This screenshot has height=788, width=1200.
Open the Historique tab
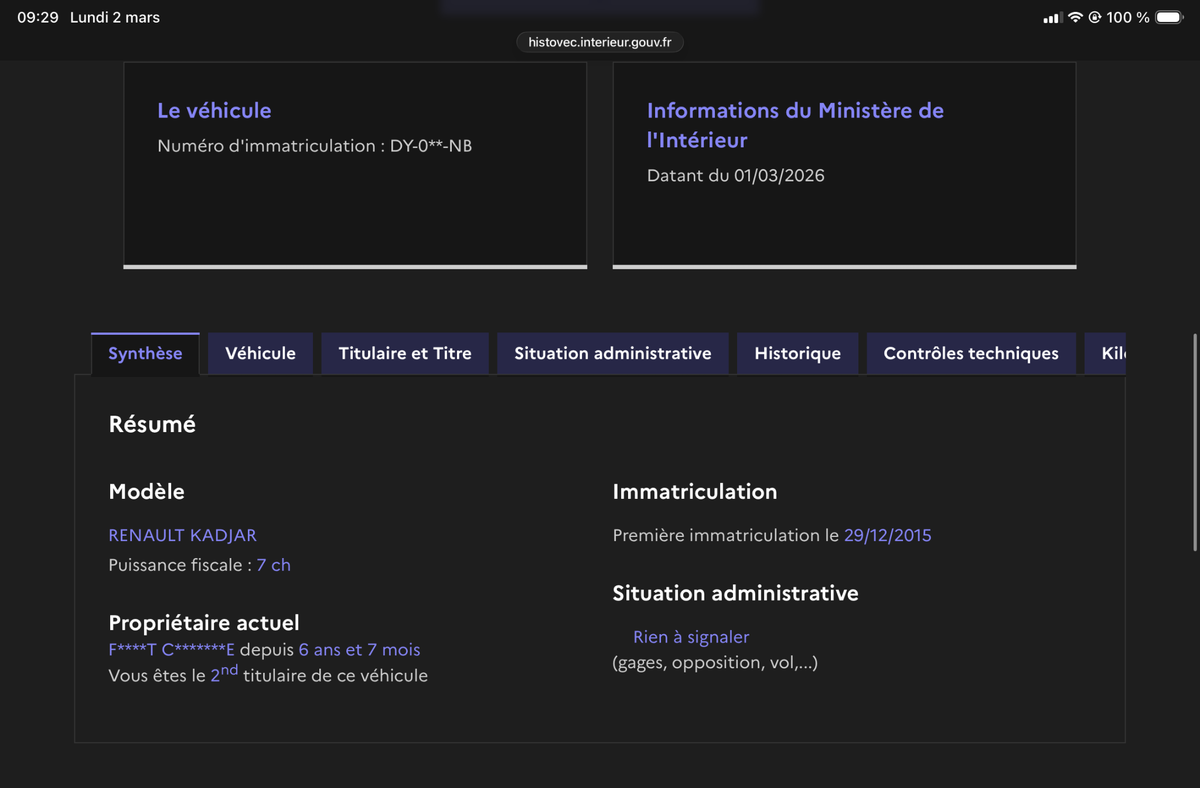[797, 354]
